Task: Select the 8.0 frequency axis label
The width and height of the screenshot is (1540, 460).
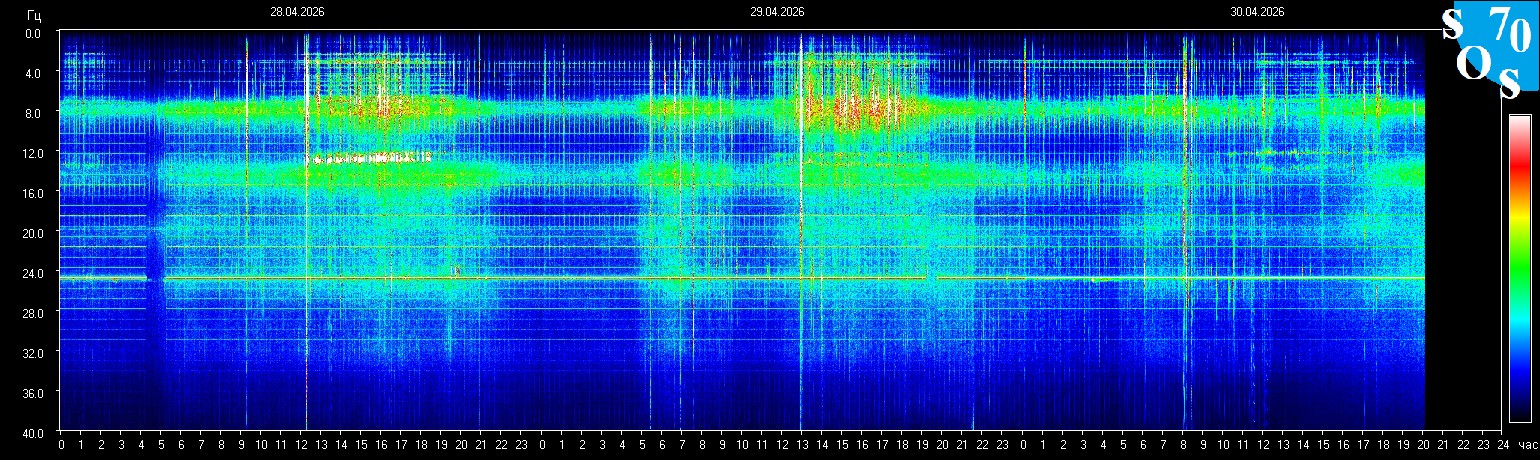Action: pyautogui.click(x=34, y=113)
